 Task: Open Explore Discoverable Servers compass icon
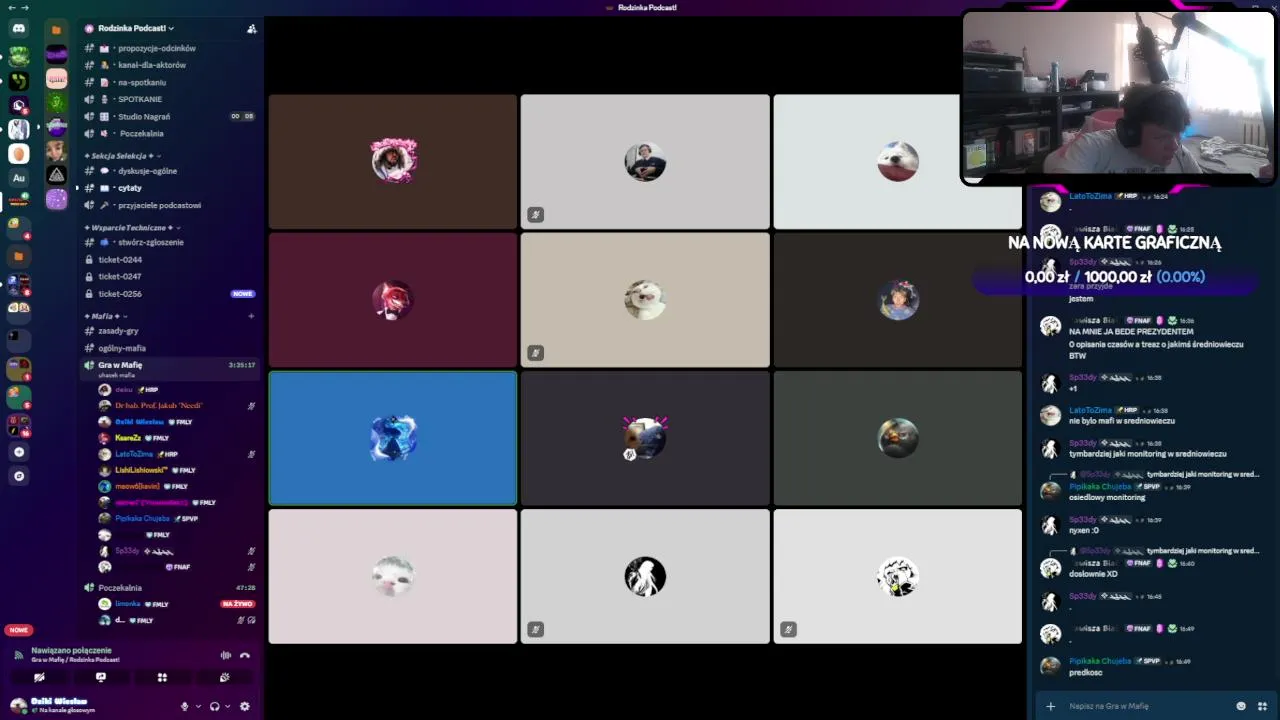pos(18,476)
